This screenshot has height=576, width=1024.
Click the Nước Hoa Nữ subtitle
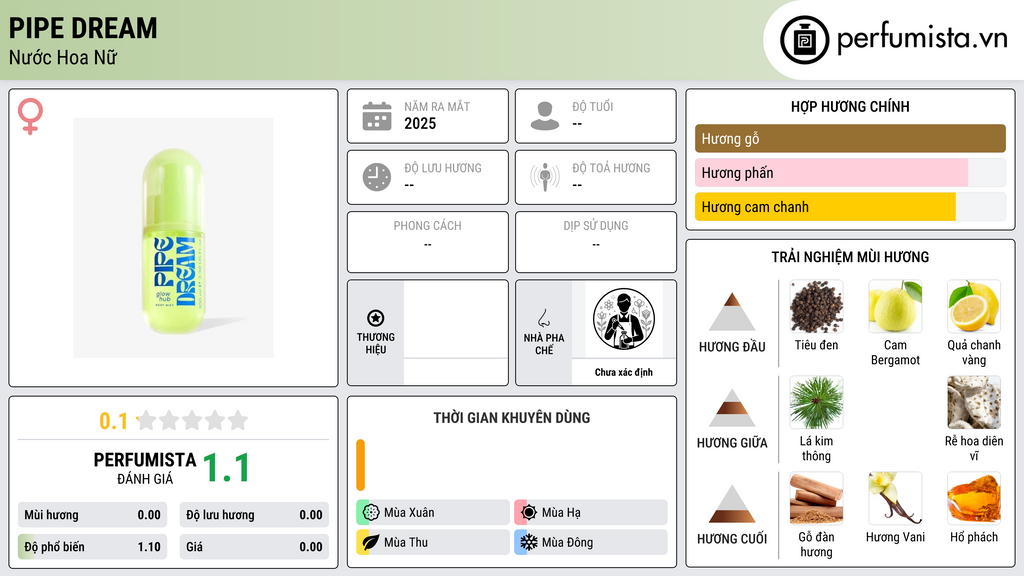coord(63,57)
